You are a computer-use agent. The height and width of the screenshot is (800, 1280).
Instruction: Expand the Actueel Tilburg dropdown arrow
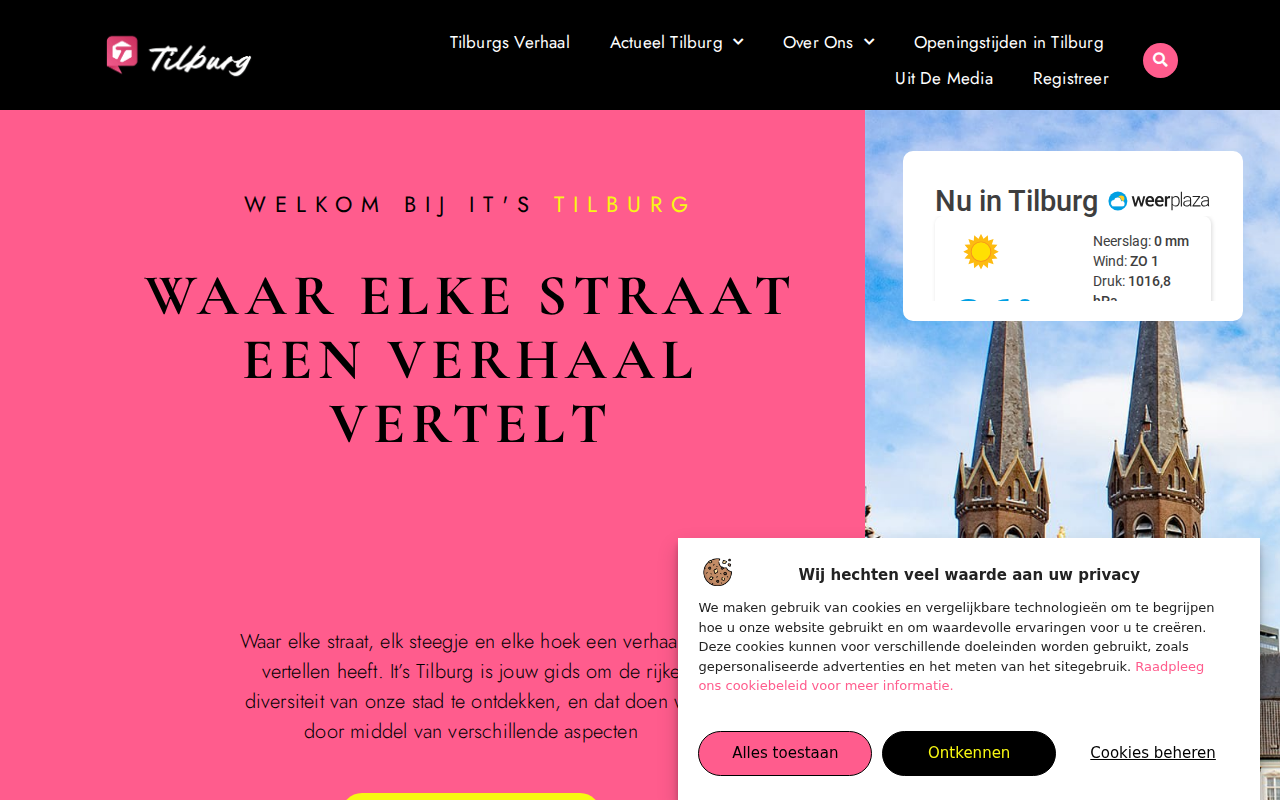(x=738, y=42)
